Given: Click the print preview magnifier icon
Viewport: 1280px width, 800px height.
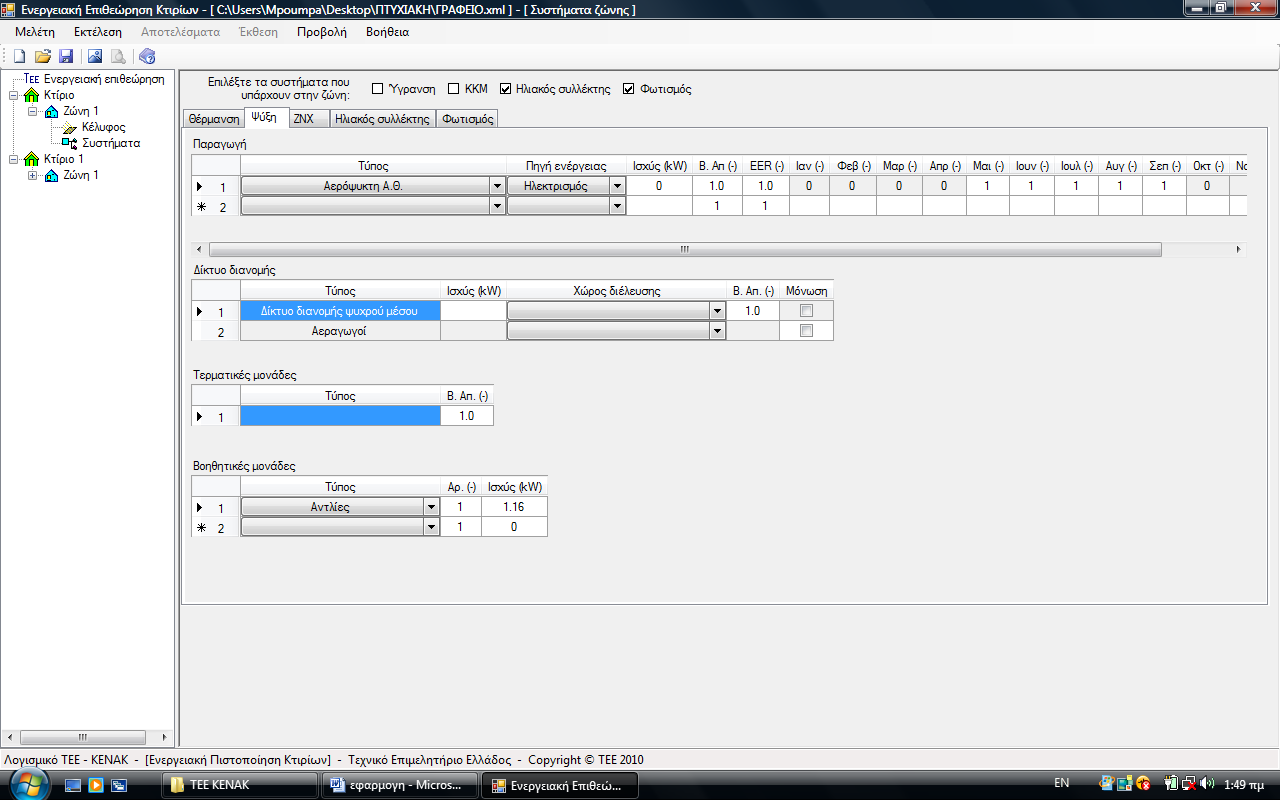Looking at the screenshot, I should click(x=118, y=56).
